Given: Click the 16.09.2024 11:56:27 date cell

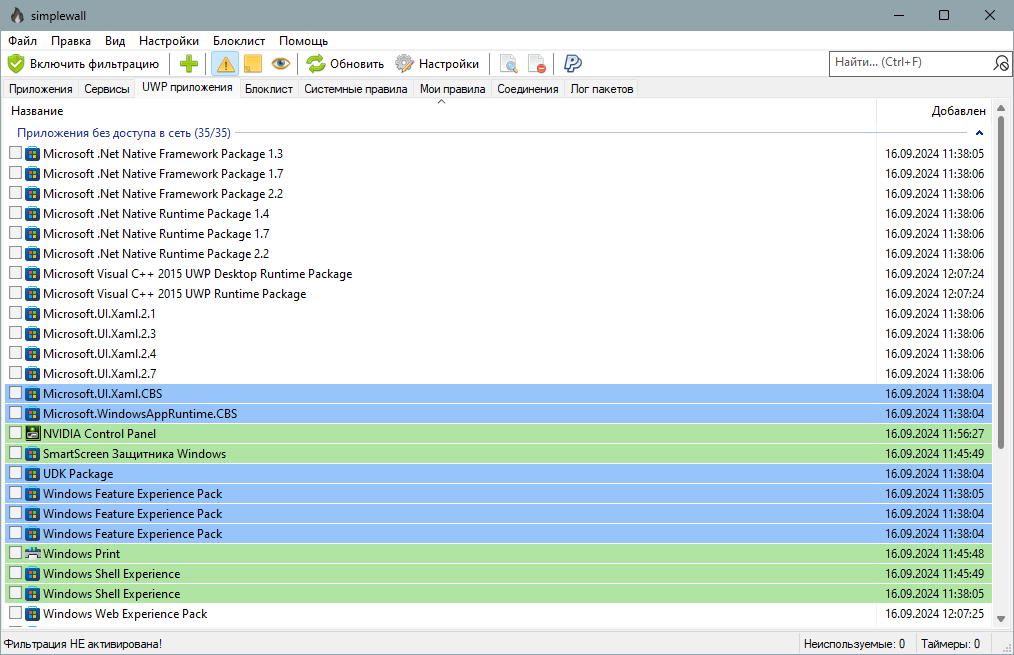Looking at the screenshot, I should click(934, 433).
